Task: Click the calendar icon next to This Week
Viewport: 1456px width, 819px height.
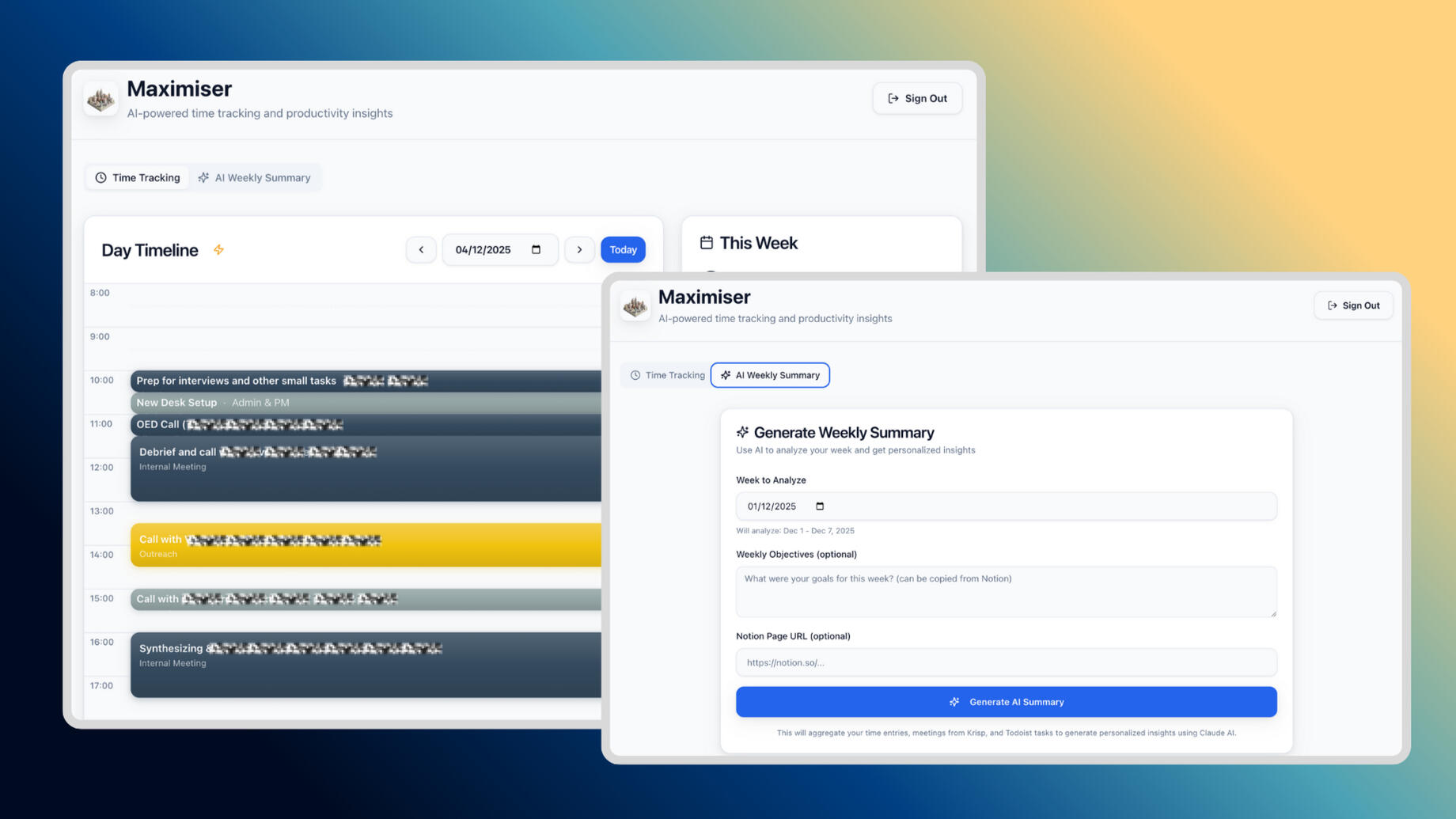Action: click(x=706, y=243)
